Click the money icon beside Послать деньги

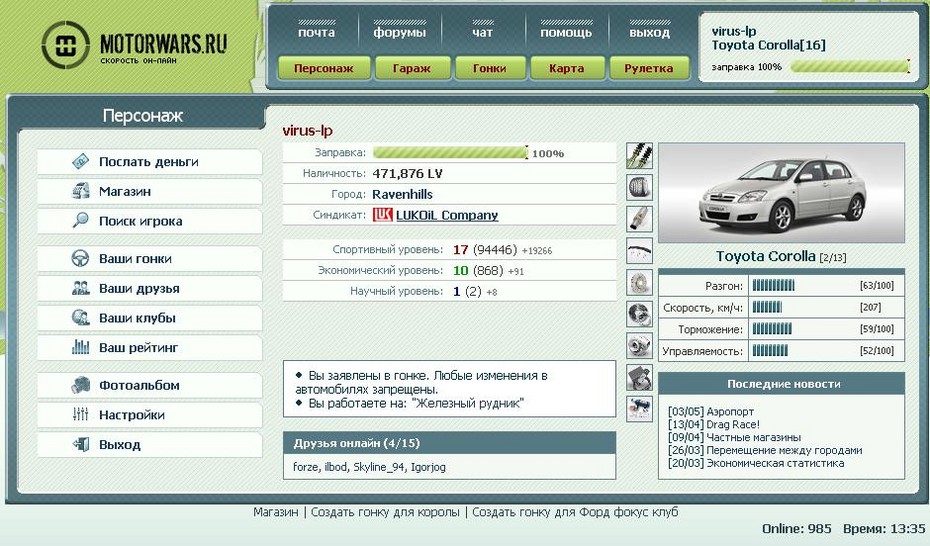pyautogui.click(x=81, y=161)
